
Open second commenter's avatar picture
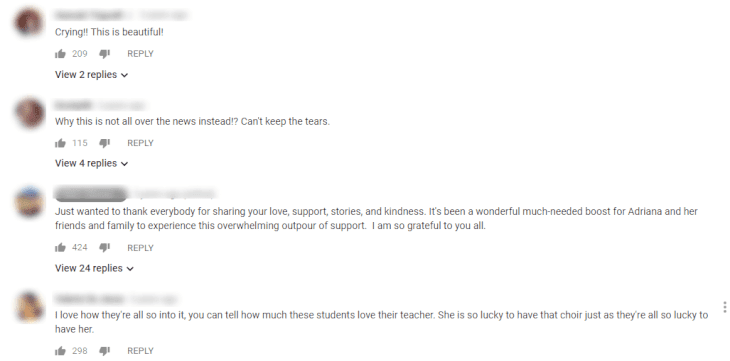(x=29, y=113)
